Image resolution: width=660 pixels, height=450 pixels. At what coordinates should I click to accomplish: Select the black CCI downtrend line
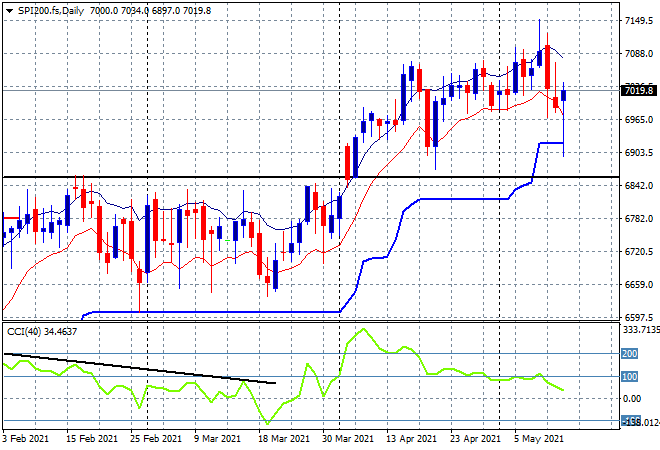point(139,368)
